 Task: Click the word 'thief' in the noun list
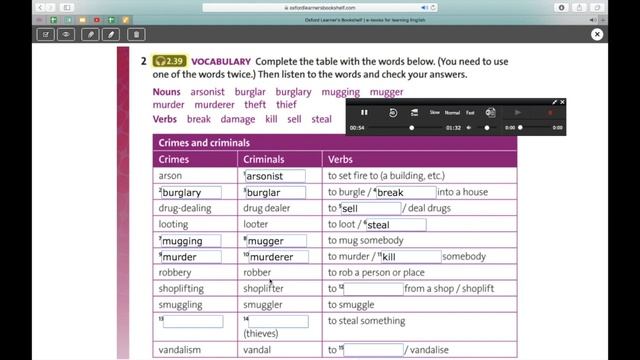[286, 104]
